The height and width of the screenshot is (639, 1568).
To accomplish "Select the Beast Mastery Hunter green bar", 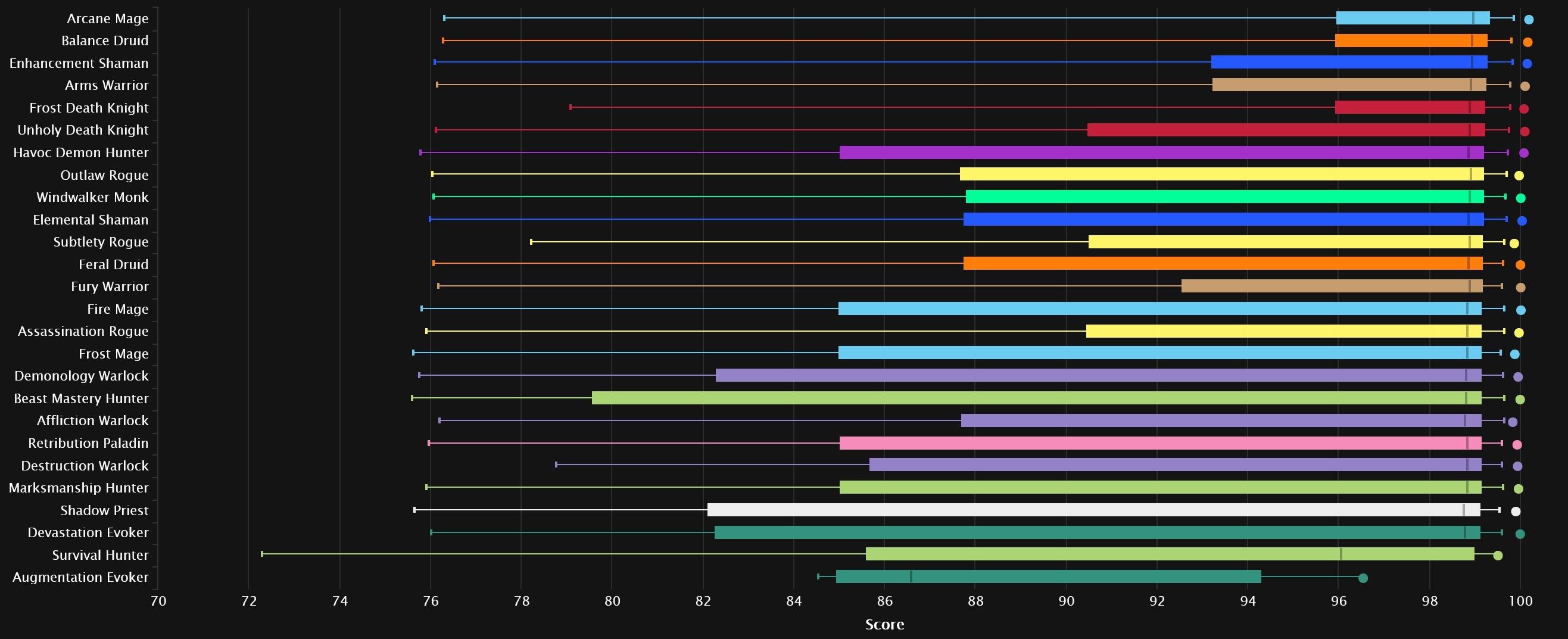I will click(1037, 398).
